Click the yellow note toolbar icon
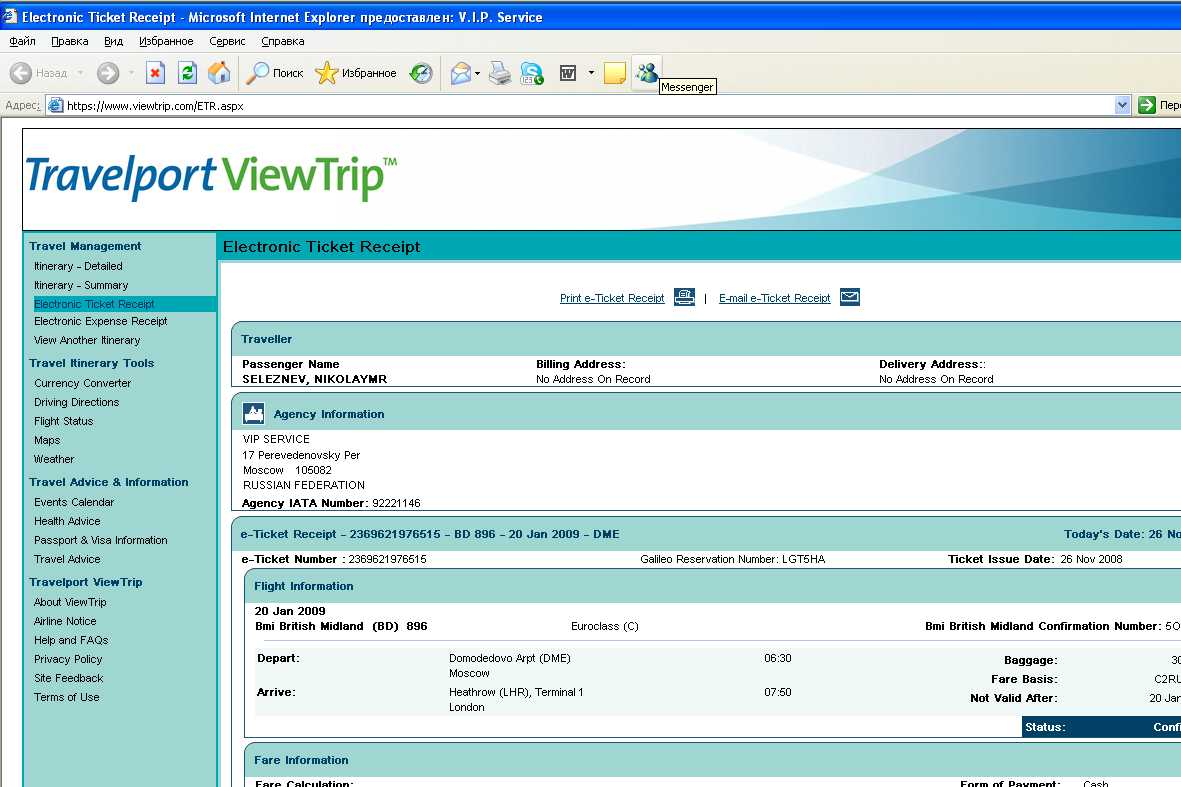Screen dimensions: 1181x787 tap(615, 73)
